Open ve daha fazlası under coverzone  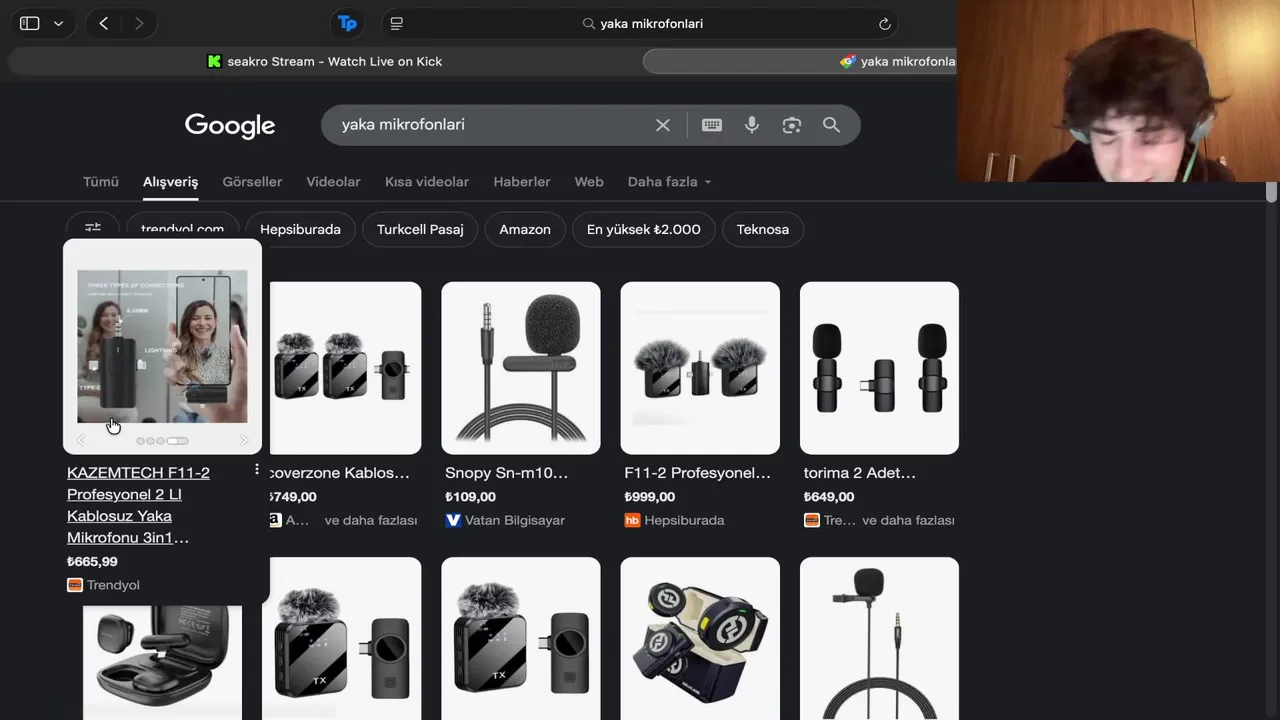(371, 520)
